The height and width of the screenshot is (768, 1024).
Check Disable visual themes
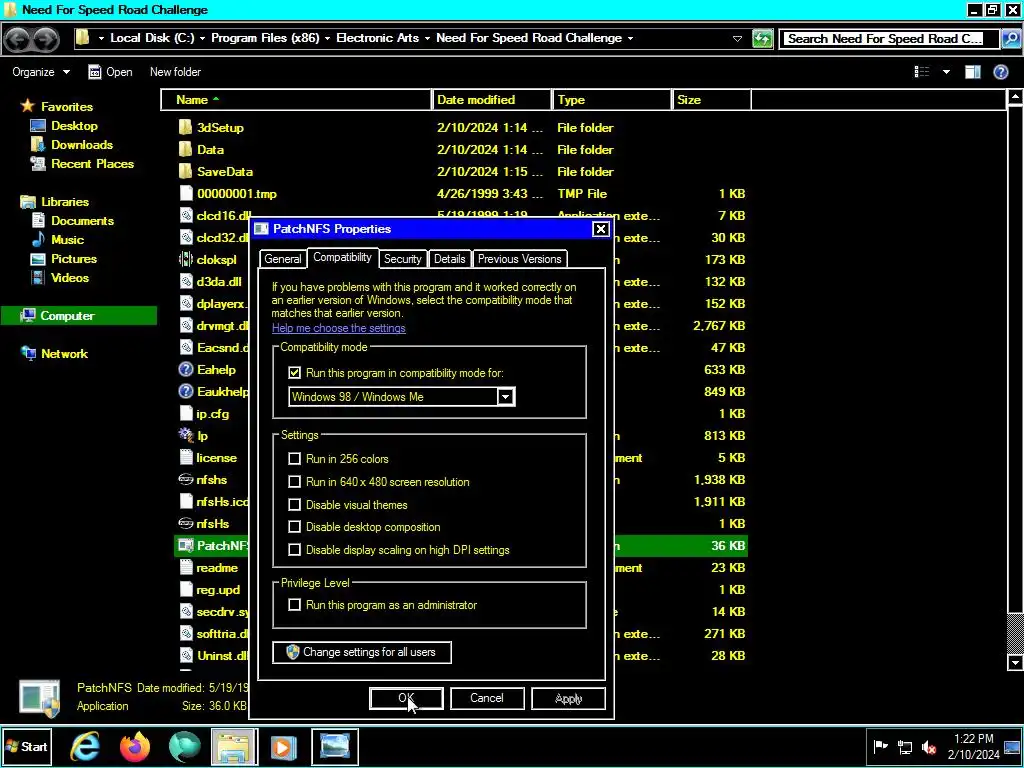click(x=295, y=505)
